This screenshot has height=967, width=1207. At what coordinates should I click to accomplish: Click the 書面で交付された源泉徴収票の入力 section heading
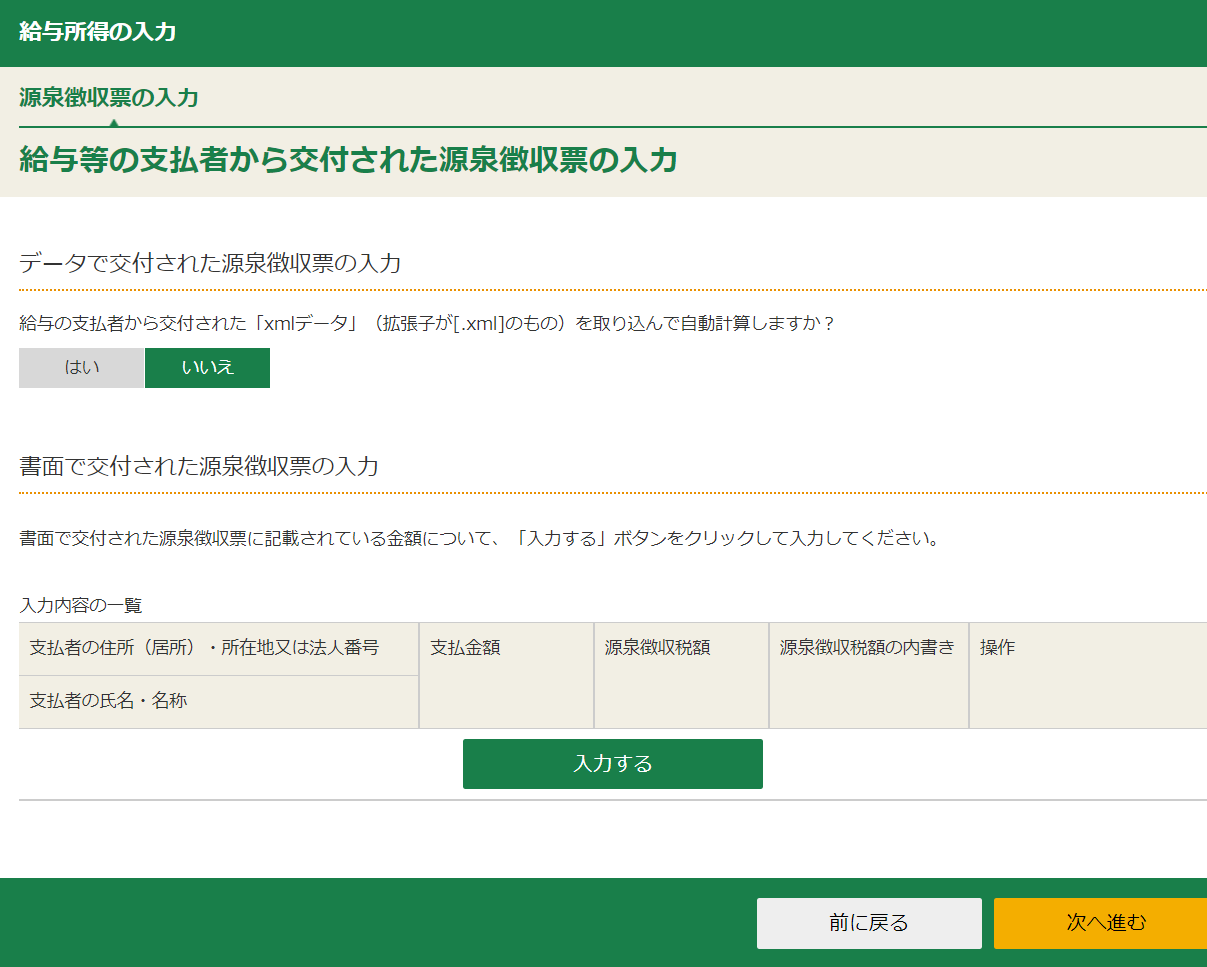[x=198, y=466]
